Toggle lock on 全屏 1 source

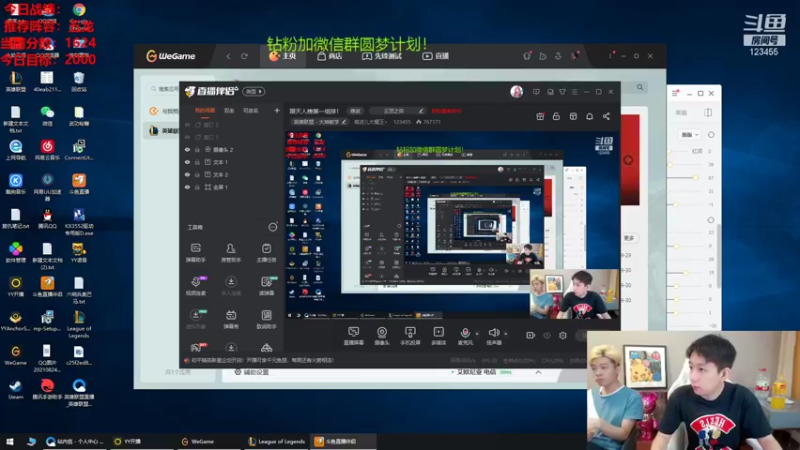pyautogui.click(x=197, y=187)
